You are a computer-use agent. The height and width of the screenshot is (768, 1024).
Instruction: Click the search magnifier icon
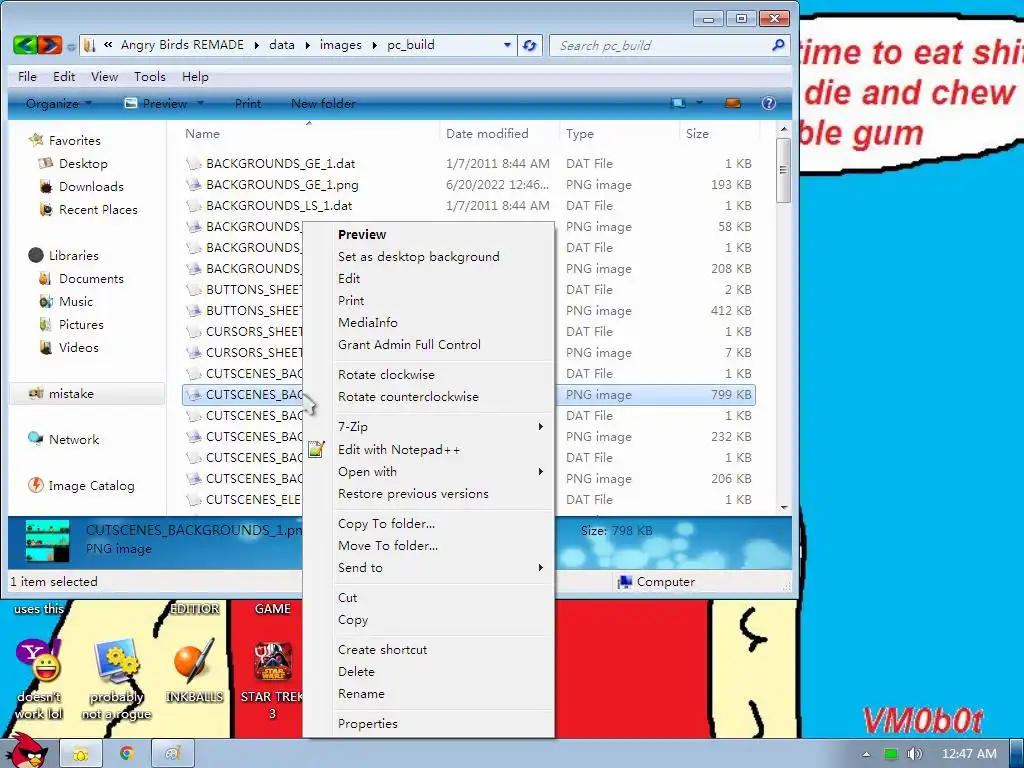778,45
